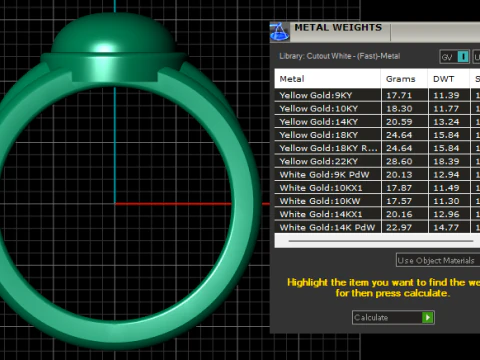Image resolution: width=480 pixels, height=360 pixels.
Task: Click the 17.57 grams value
Action: click(399, 201)
